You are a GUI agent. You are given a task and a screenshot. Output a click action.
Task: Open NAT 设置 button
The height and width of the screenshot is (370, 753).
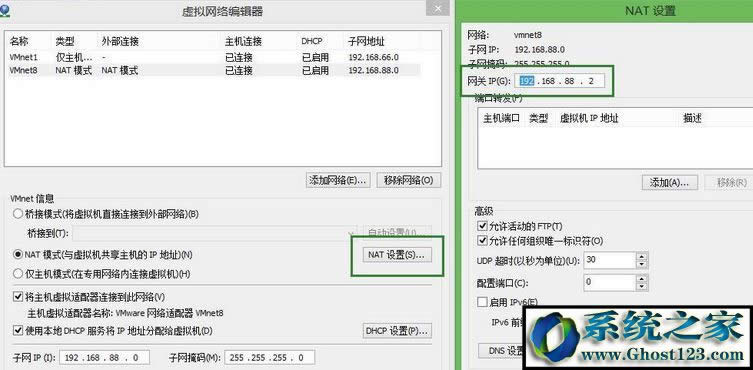coord(397,255)
